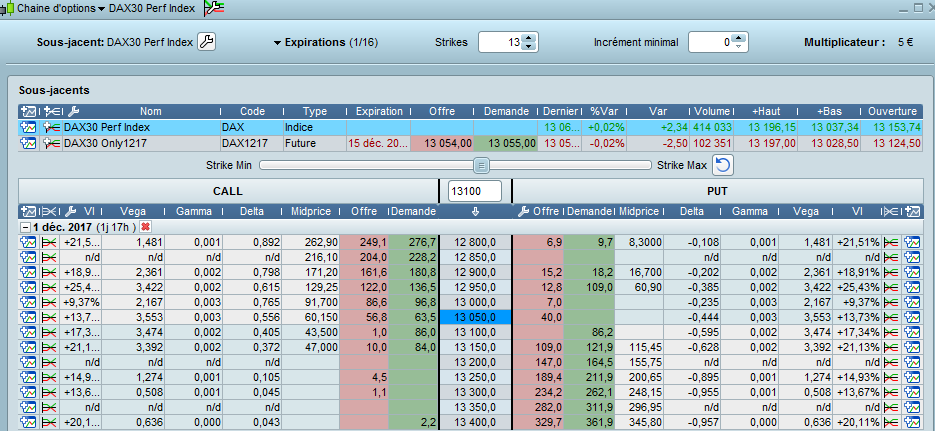This screenshot has width=935, height=431.
Task: Open the option strategy settings icon in title bar
Action: [213, 8]
